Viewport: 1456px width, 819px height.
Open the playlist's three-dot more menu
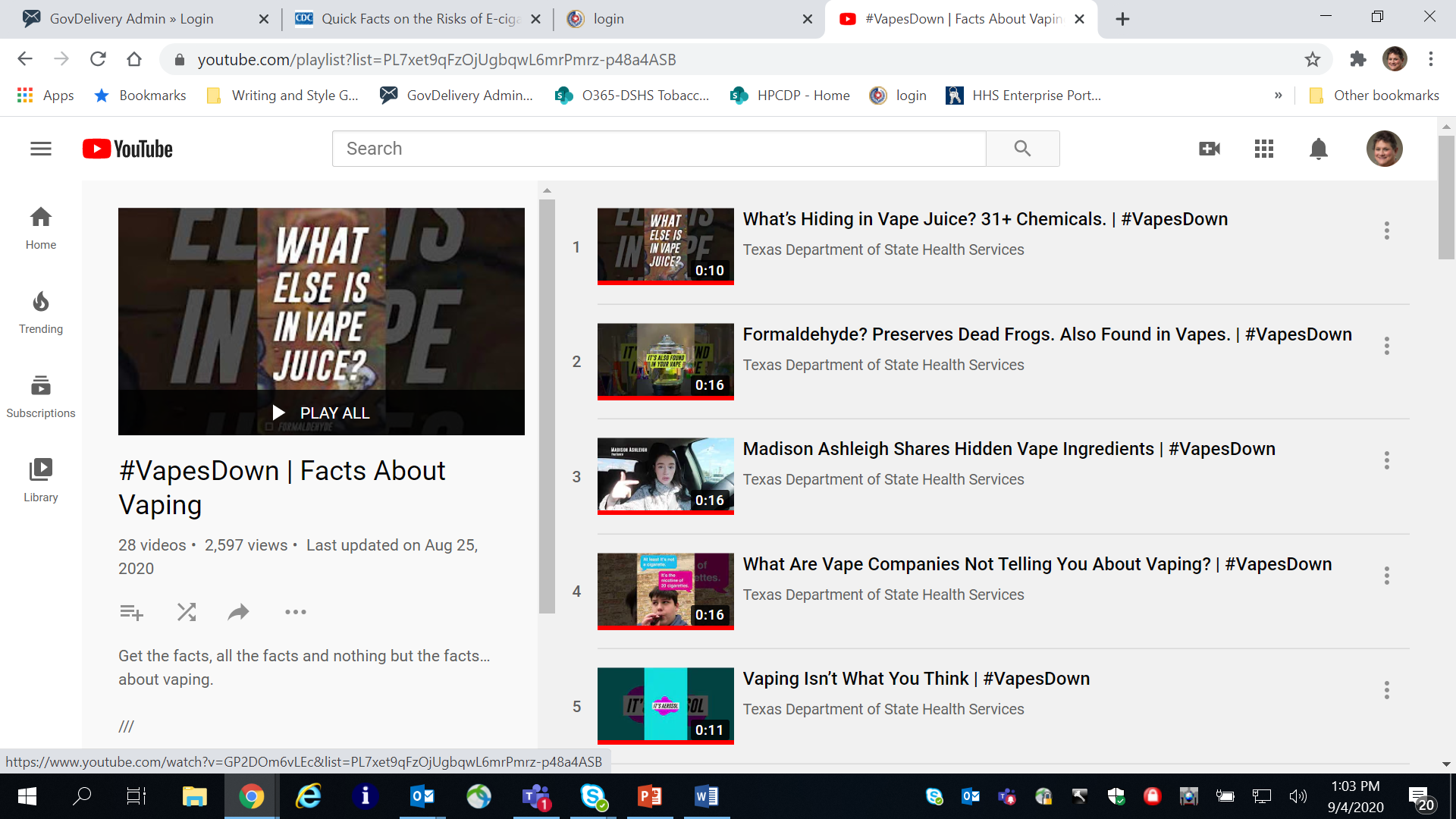(x=295, y=612)
